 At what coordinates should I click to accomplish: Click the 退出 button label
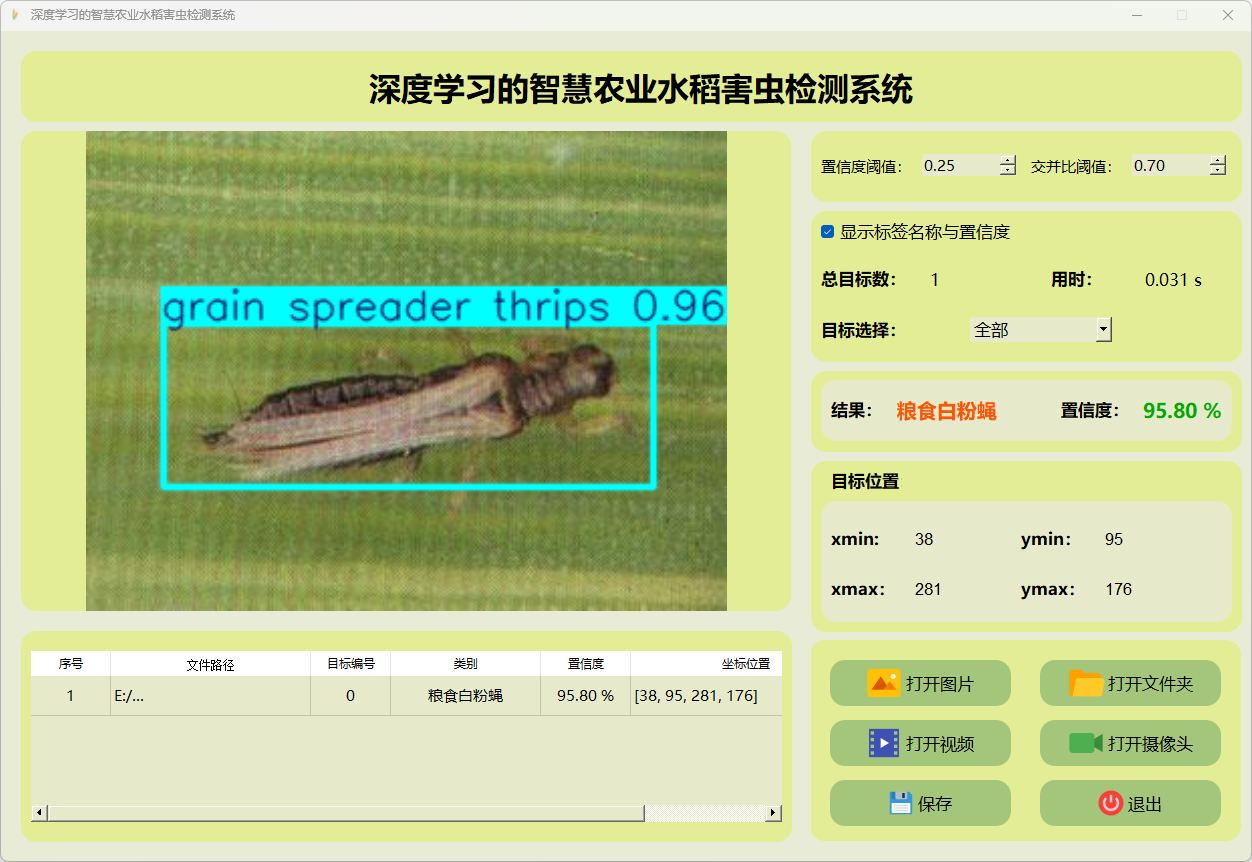coord(1145,804)
